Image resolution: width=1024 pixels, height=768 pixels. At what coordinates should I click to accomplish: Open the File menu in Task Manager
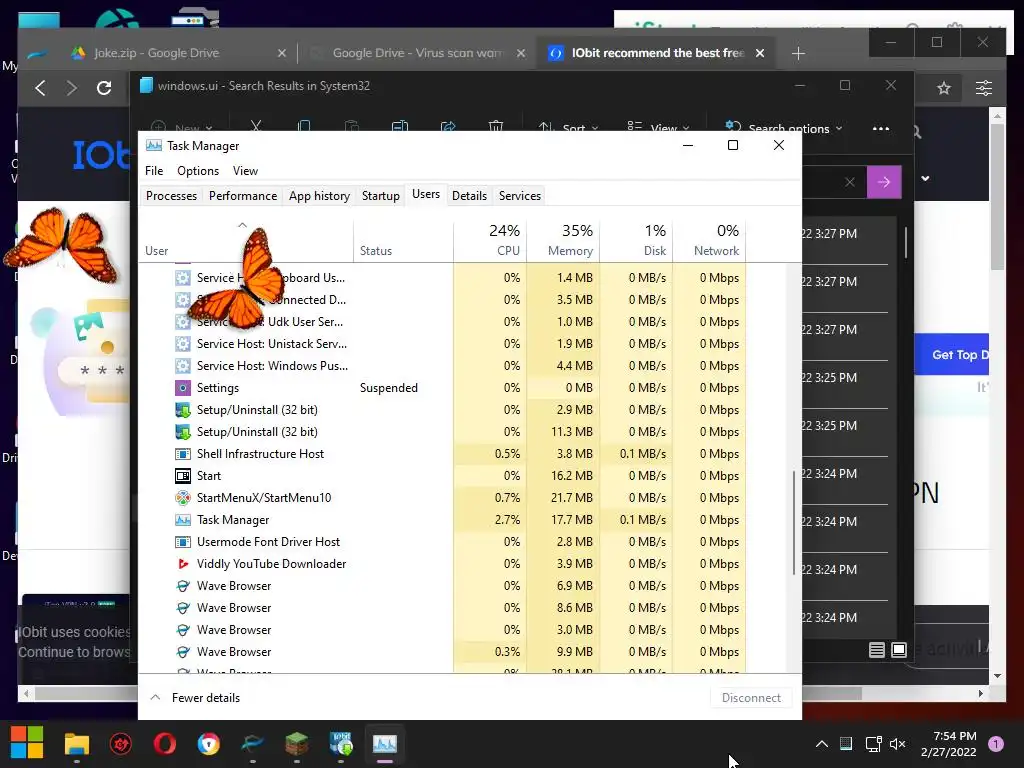[154, 170]
